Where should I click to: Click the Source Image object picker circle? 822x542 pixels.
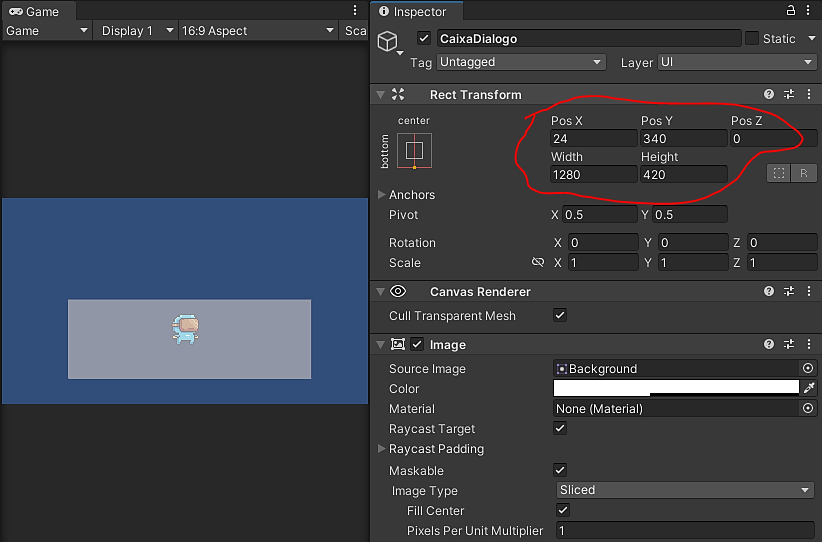click(808, 369)
